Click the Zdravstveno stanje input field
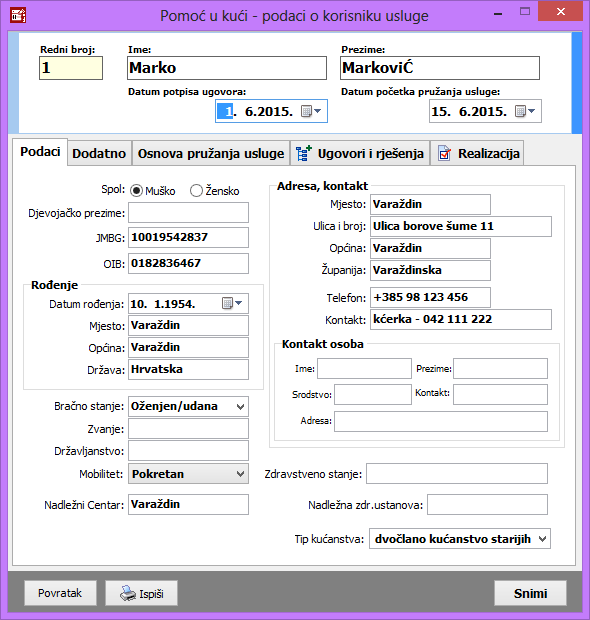590x620 pixels. coord(457,474)
